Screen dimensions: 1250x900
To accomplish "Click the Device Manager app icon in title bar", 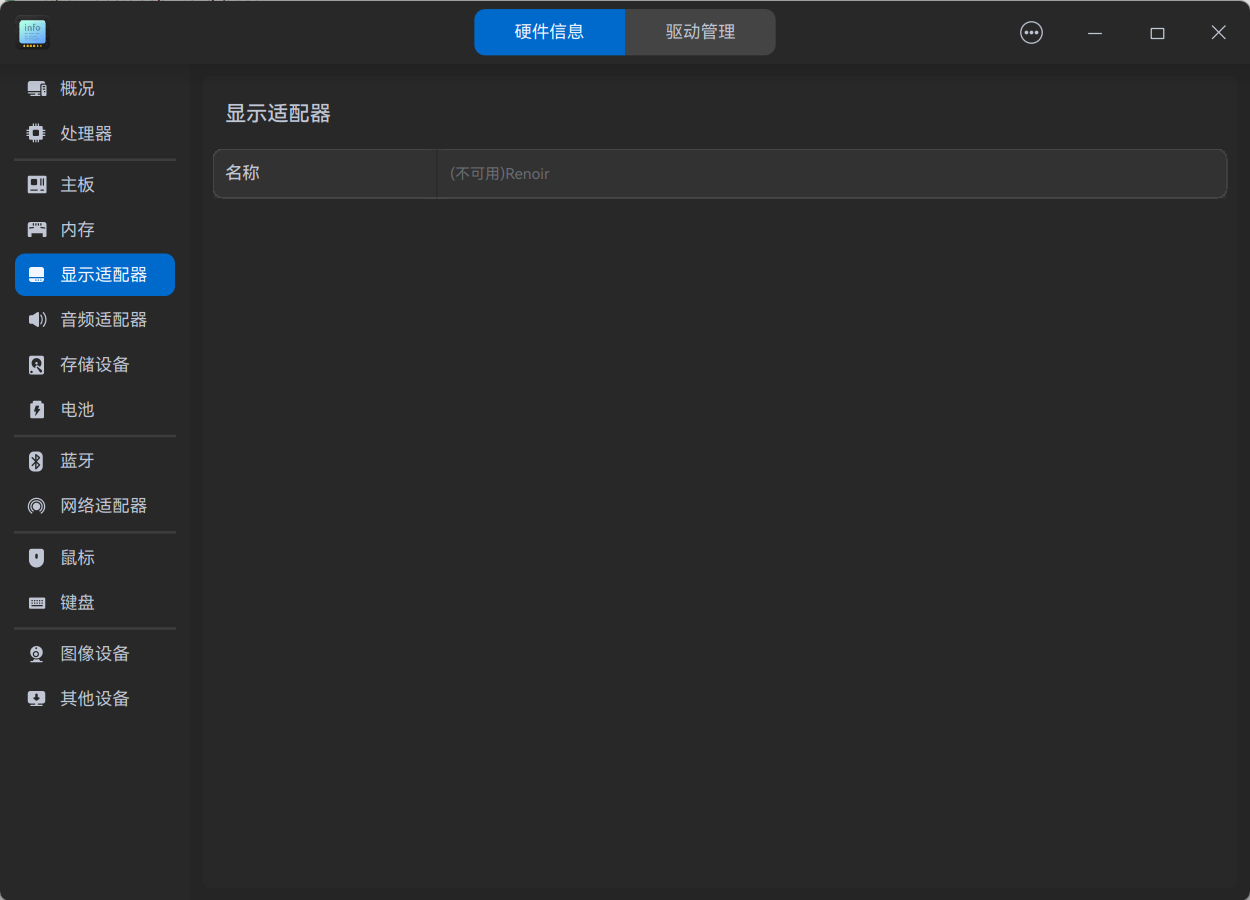I will point(33,33).
